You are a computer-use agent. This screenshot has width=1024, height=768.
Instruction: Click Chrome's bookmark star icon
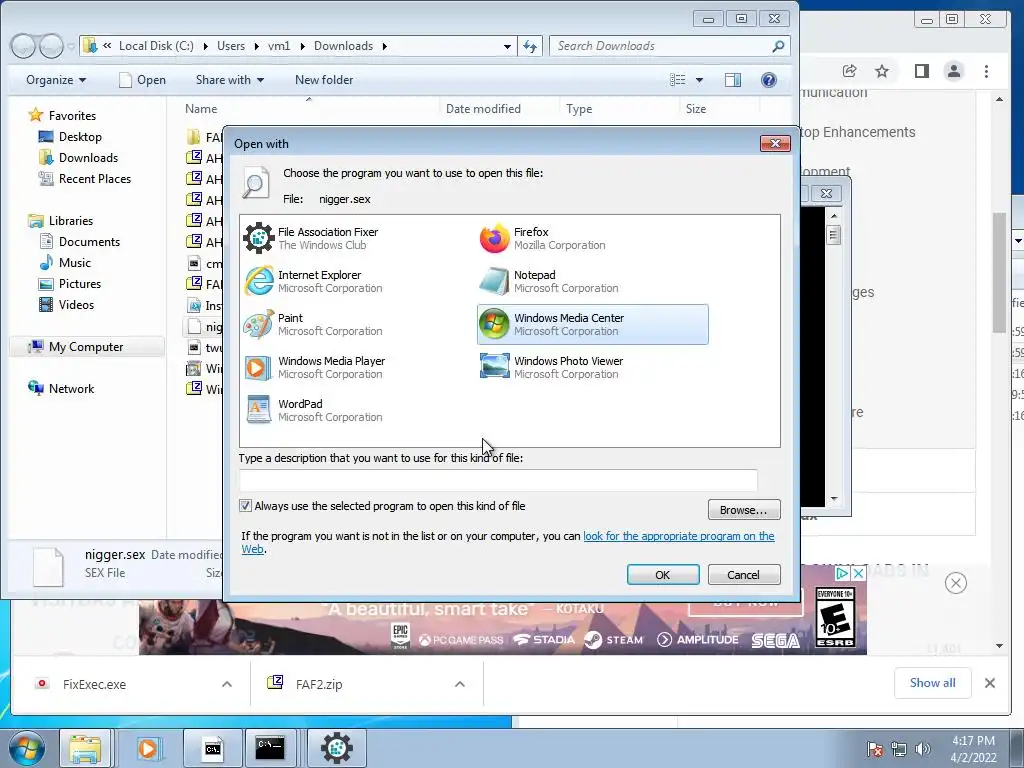[x=882, y=71]
